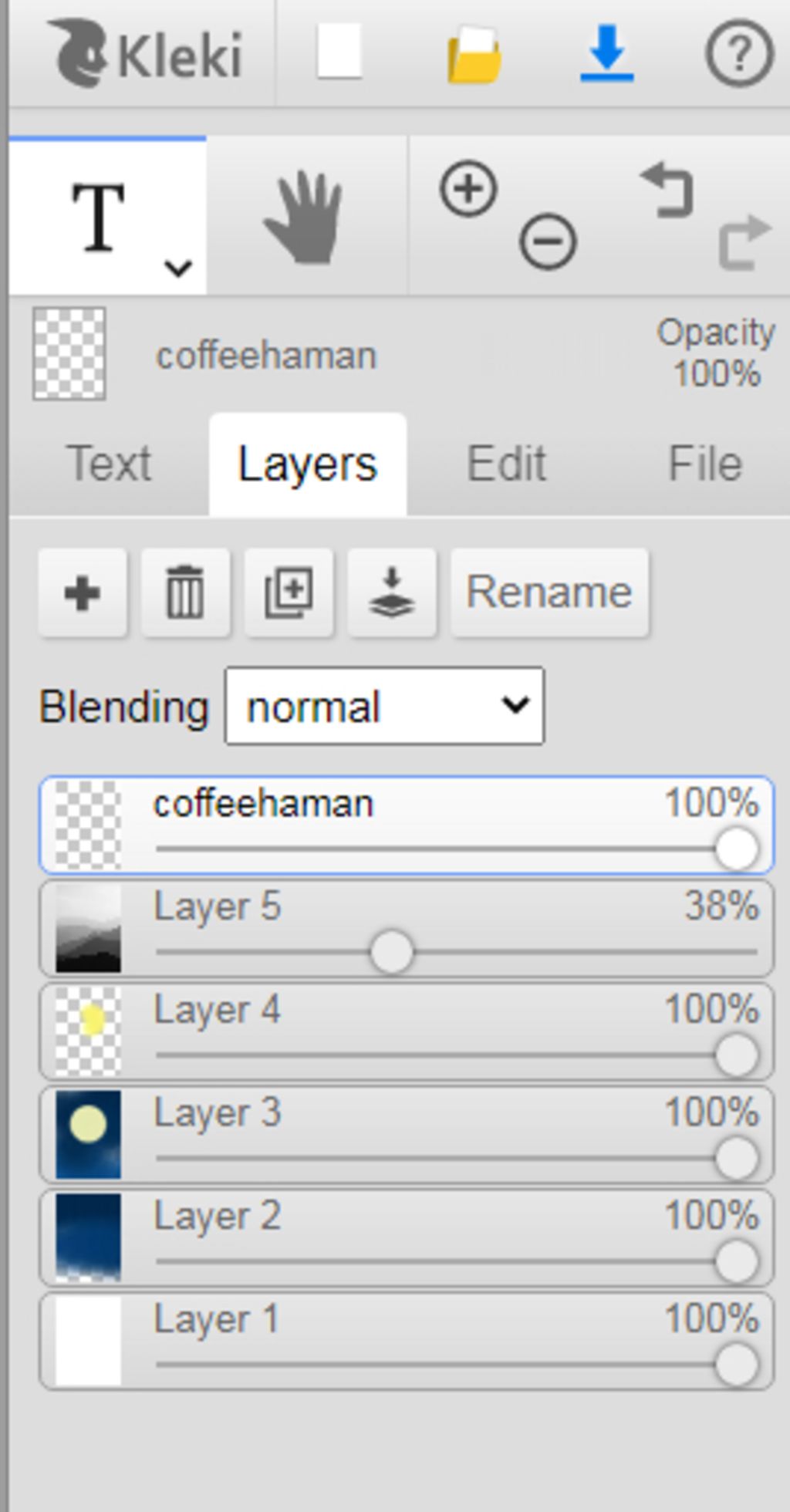Download the image with the blue arrow icon

[x=607, y=52]
